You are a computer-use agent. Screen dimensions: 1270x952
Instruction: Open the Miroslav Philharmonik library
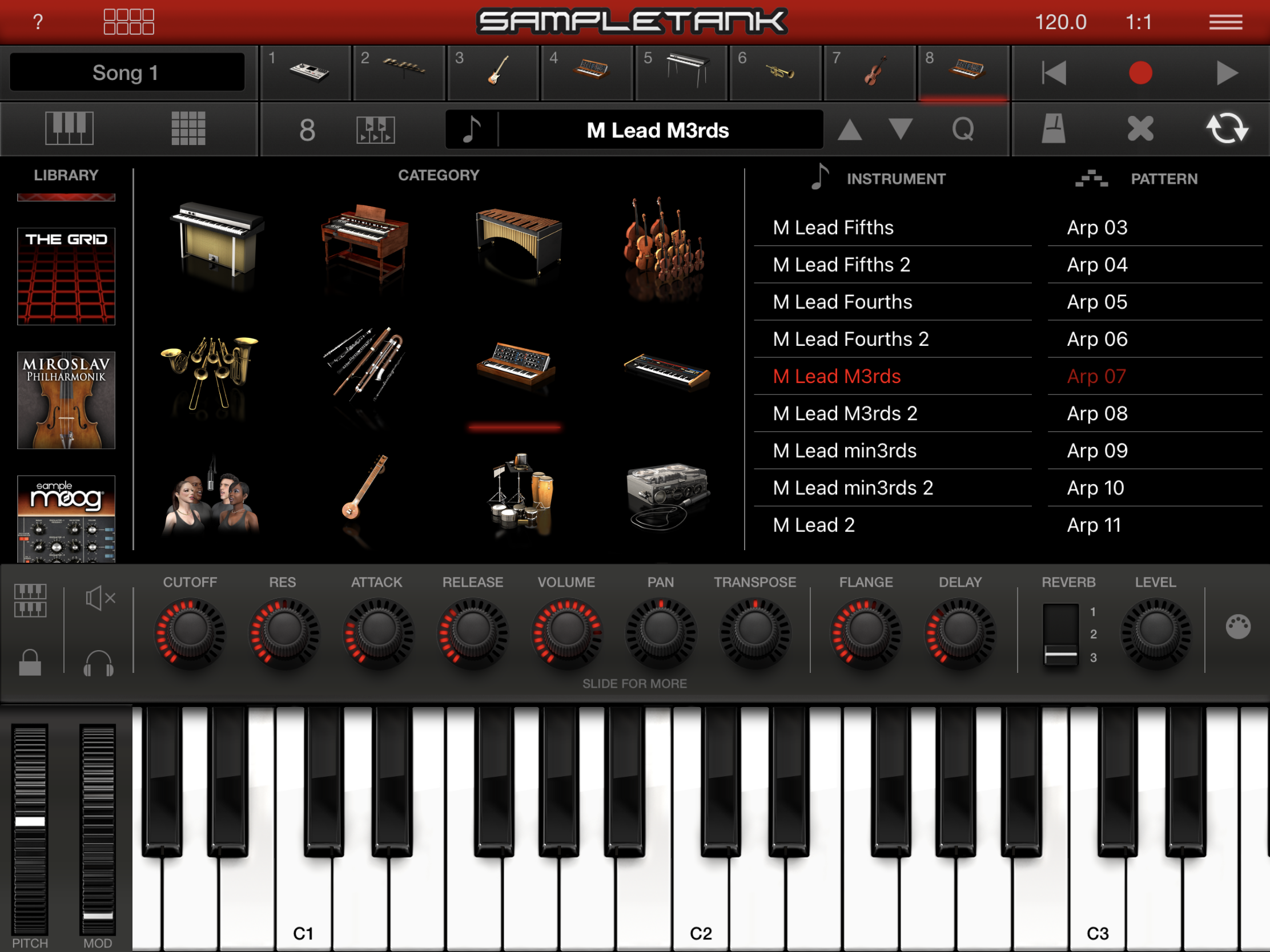(x=66, y=400)
